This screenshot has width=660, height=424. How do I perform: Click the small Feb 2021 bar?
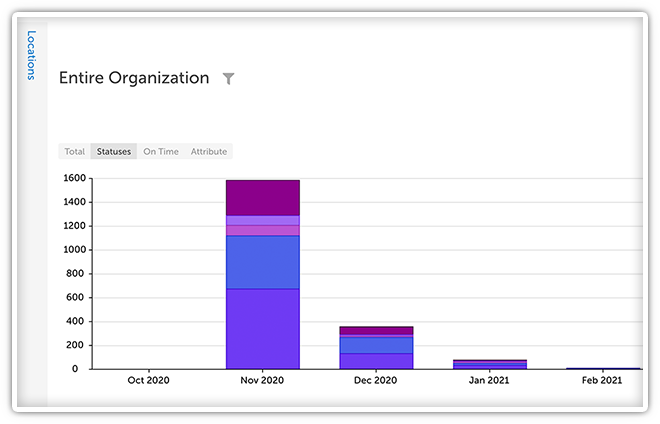pyautogui.click(x=602, y=368)
